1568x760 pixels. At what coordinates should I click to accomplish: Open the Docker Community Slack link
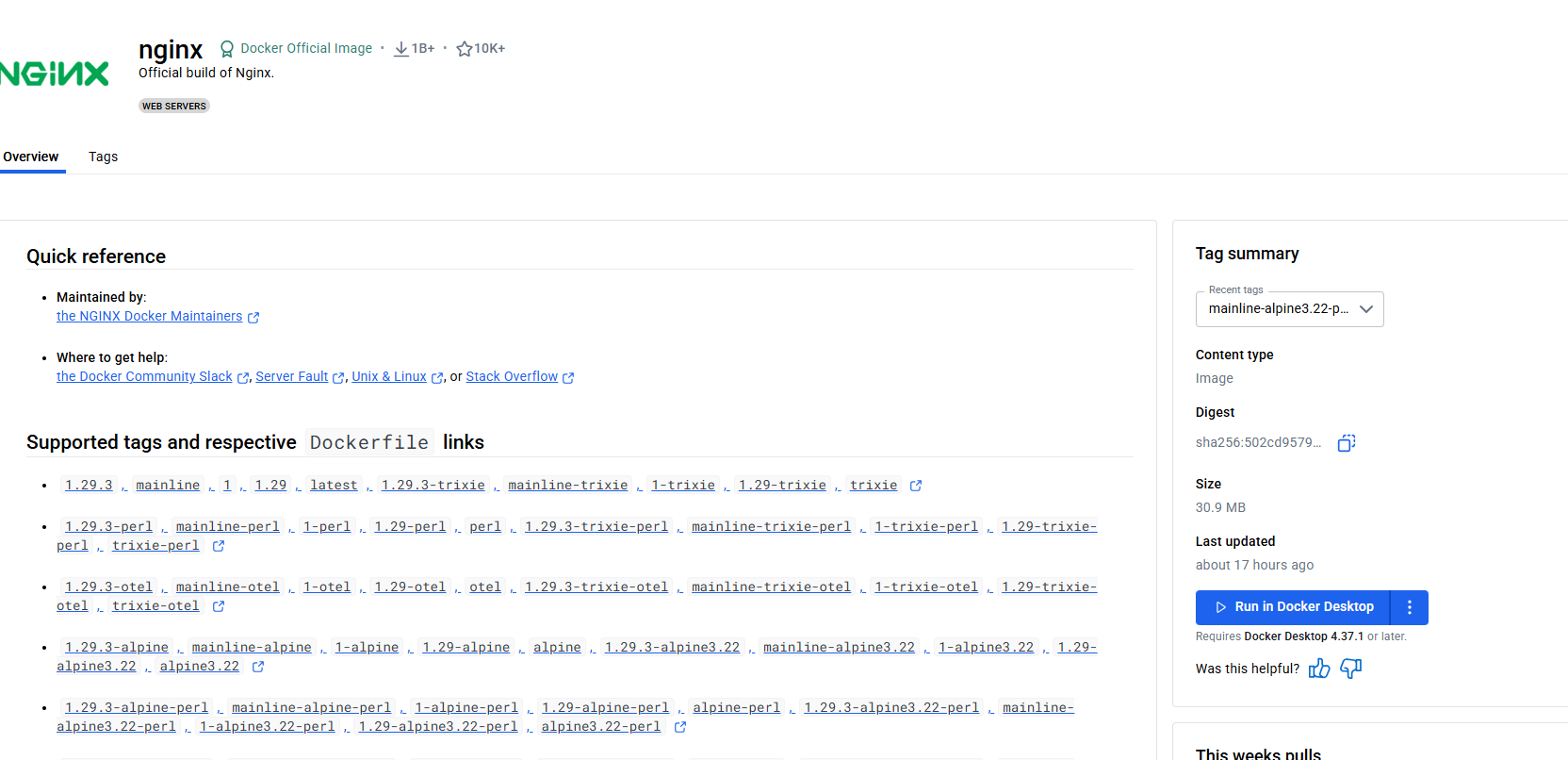click(x=144, y=376)
